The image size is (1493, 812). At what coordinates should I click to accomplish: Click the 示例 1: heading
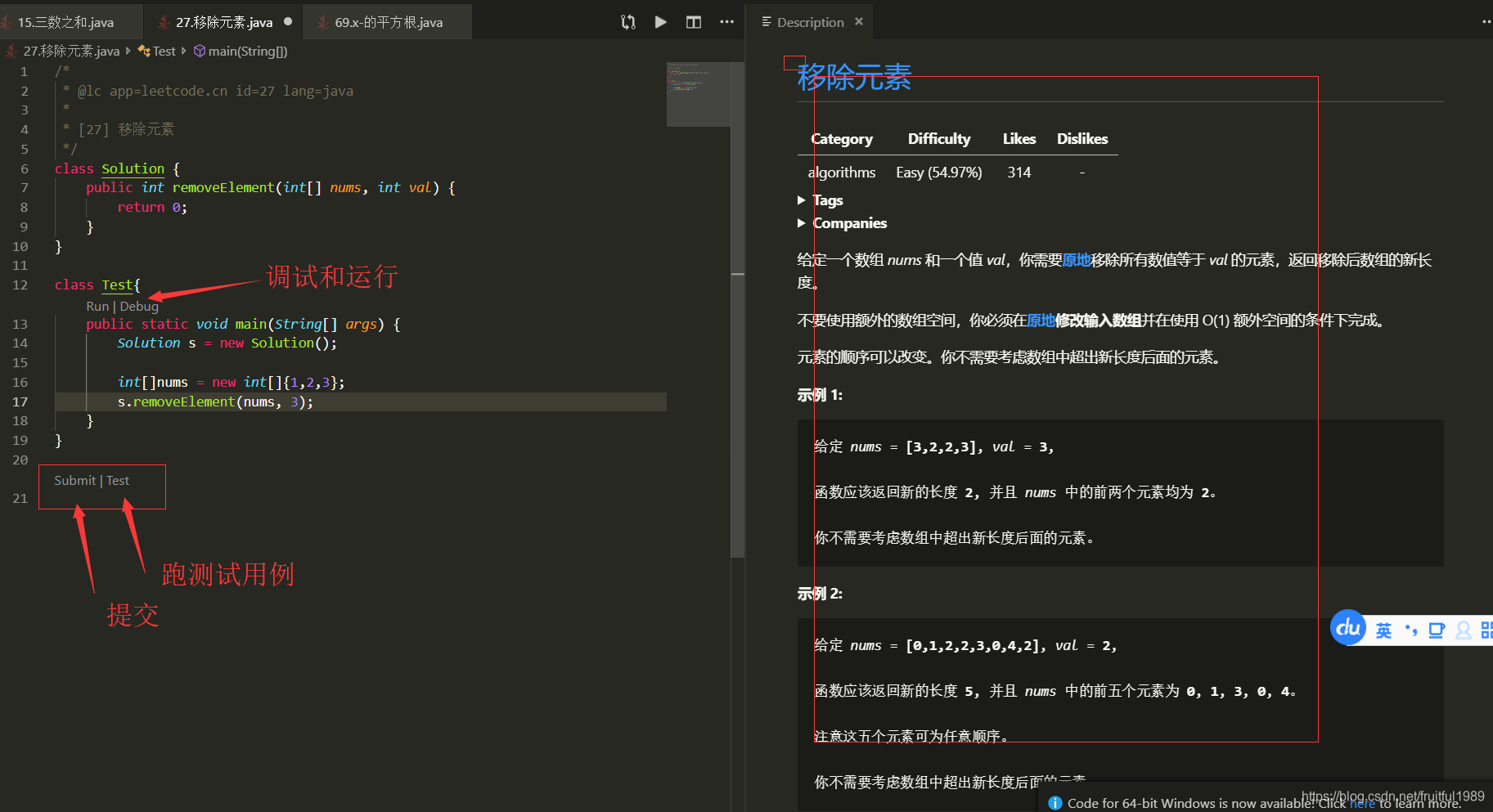(x=820, y=395)
